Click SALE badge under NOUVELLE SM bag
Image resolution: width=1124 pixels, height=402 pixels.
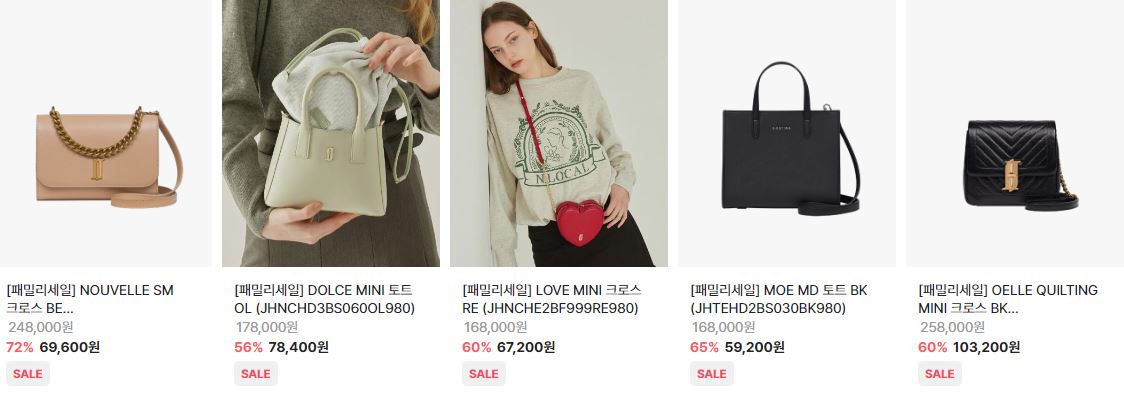coord(28,373)
